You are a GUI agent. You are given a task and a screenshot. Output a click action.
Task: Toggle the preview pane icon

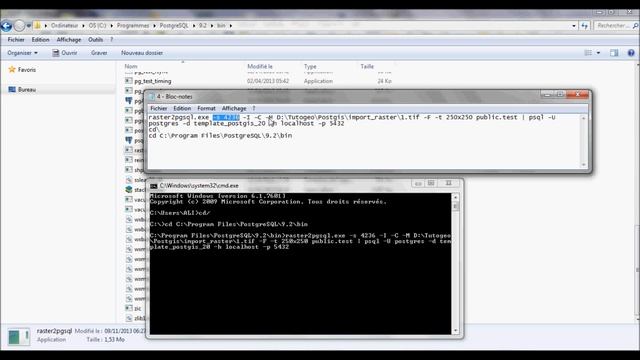click(x=614, y=53)
